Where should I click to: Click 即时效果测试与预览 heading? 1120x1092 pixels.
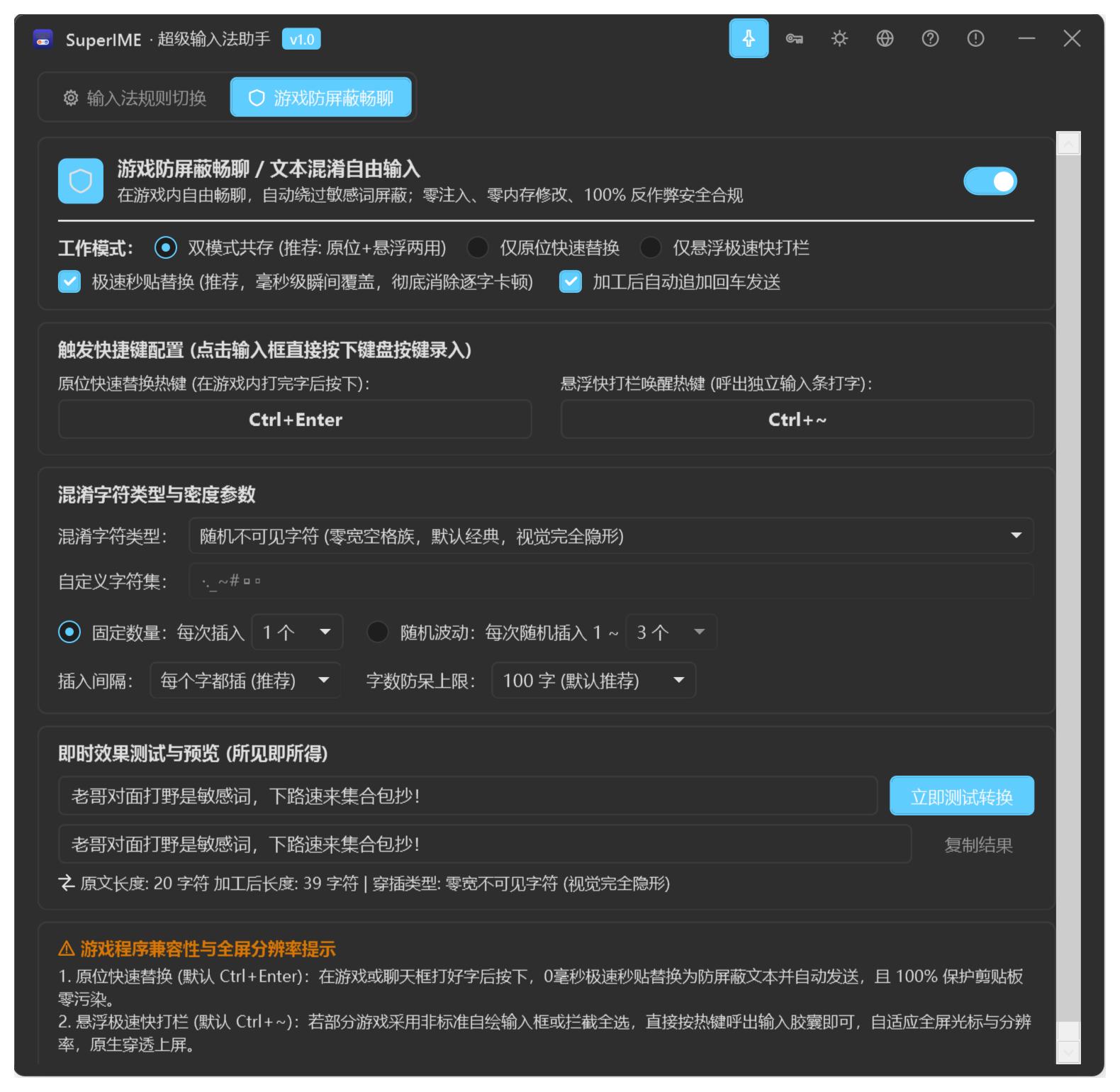click(x=193, y=753)
